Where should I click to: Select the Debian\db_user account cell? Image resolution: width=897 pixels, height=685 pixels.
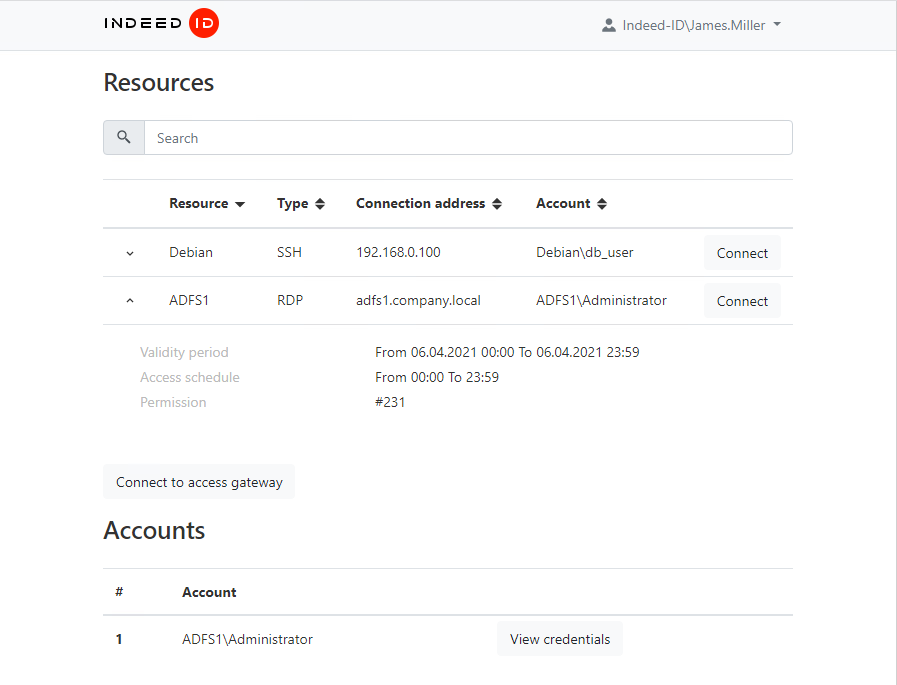click(585, 253)
